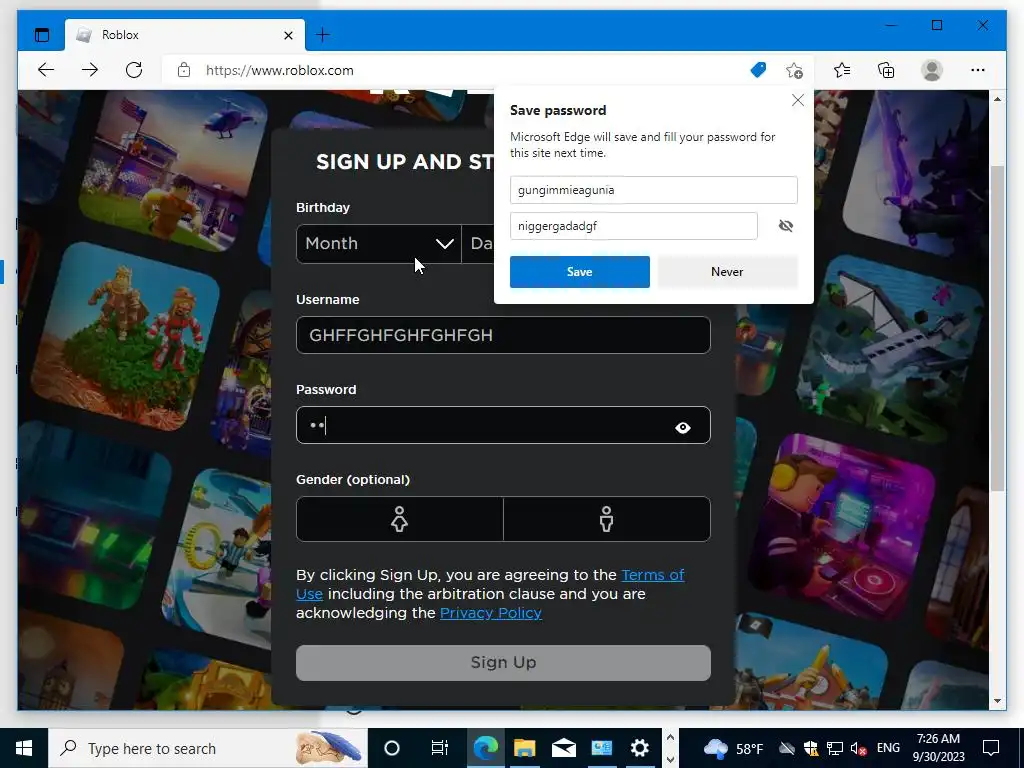The image size is (1024, 768).
Task: Open the network status tray icon
Action: click(834, 748)
